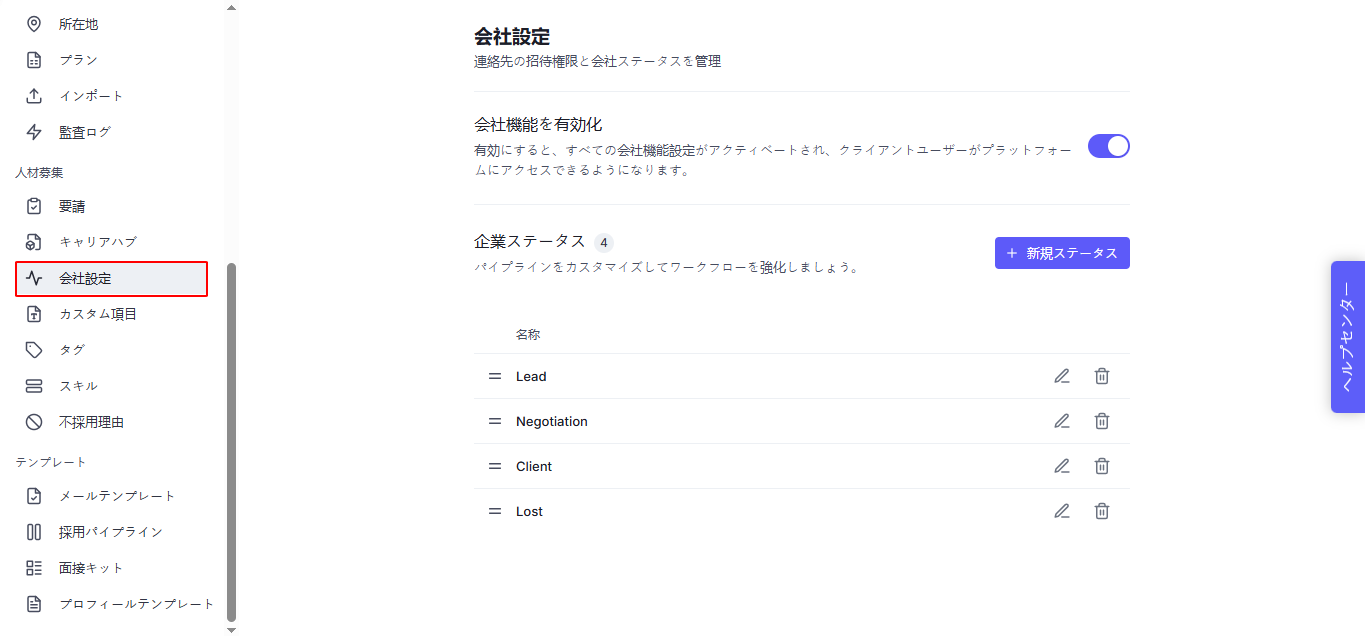Click the clipboard icon beside 要請
The width and height of the screenshot is (1365, 636).
[x=34, y=206]
